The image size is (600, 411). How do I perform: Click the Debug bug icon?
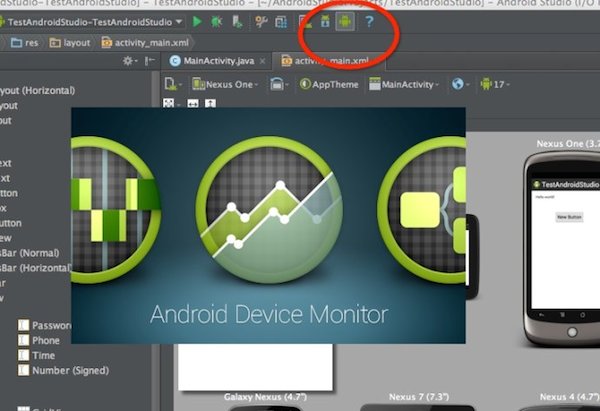coord(217,21)
